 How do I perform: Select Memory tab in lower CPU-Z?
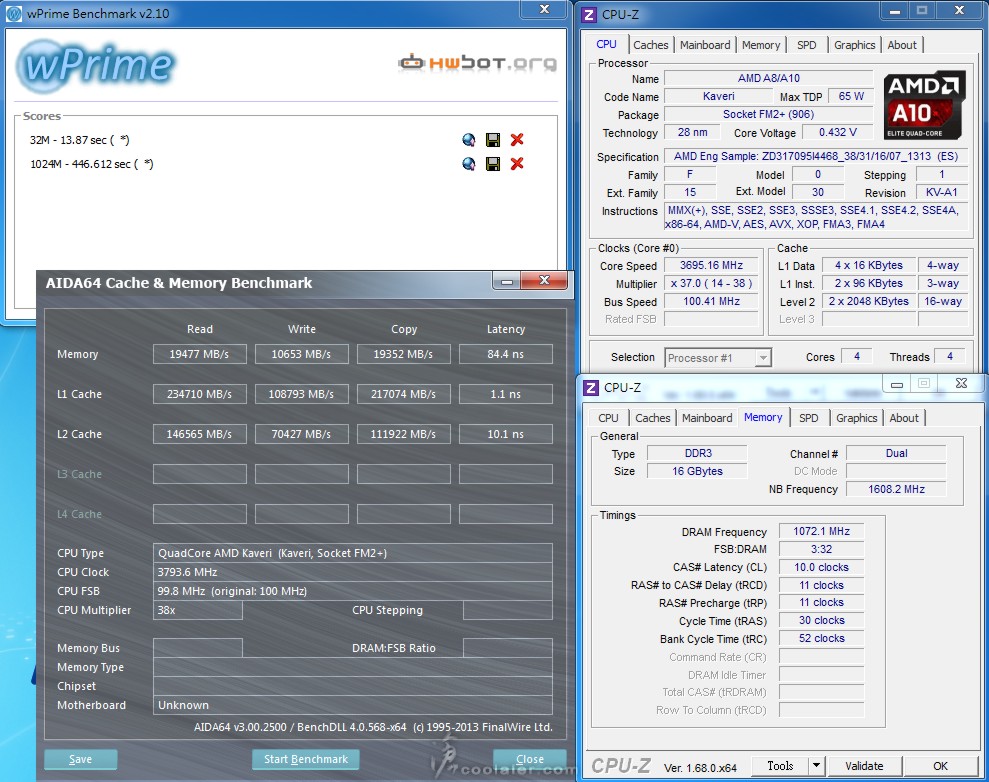pos(763,417)
